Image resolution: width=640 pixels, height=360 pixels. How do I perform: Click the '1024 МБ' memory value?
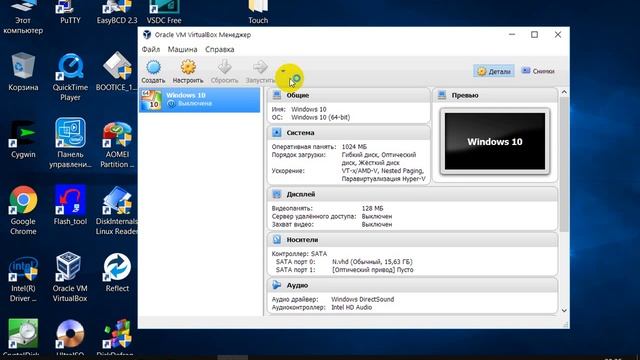[x=354, y=147]
